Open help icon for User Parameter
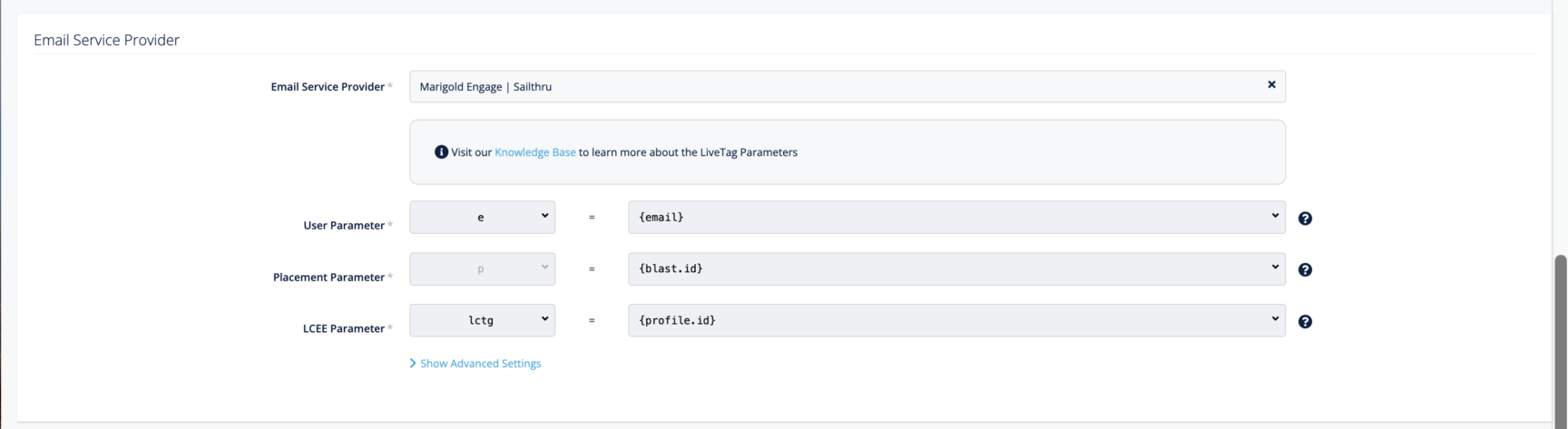This screenshot has height=429, width=1568. [x=1305, y=219]
